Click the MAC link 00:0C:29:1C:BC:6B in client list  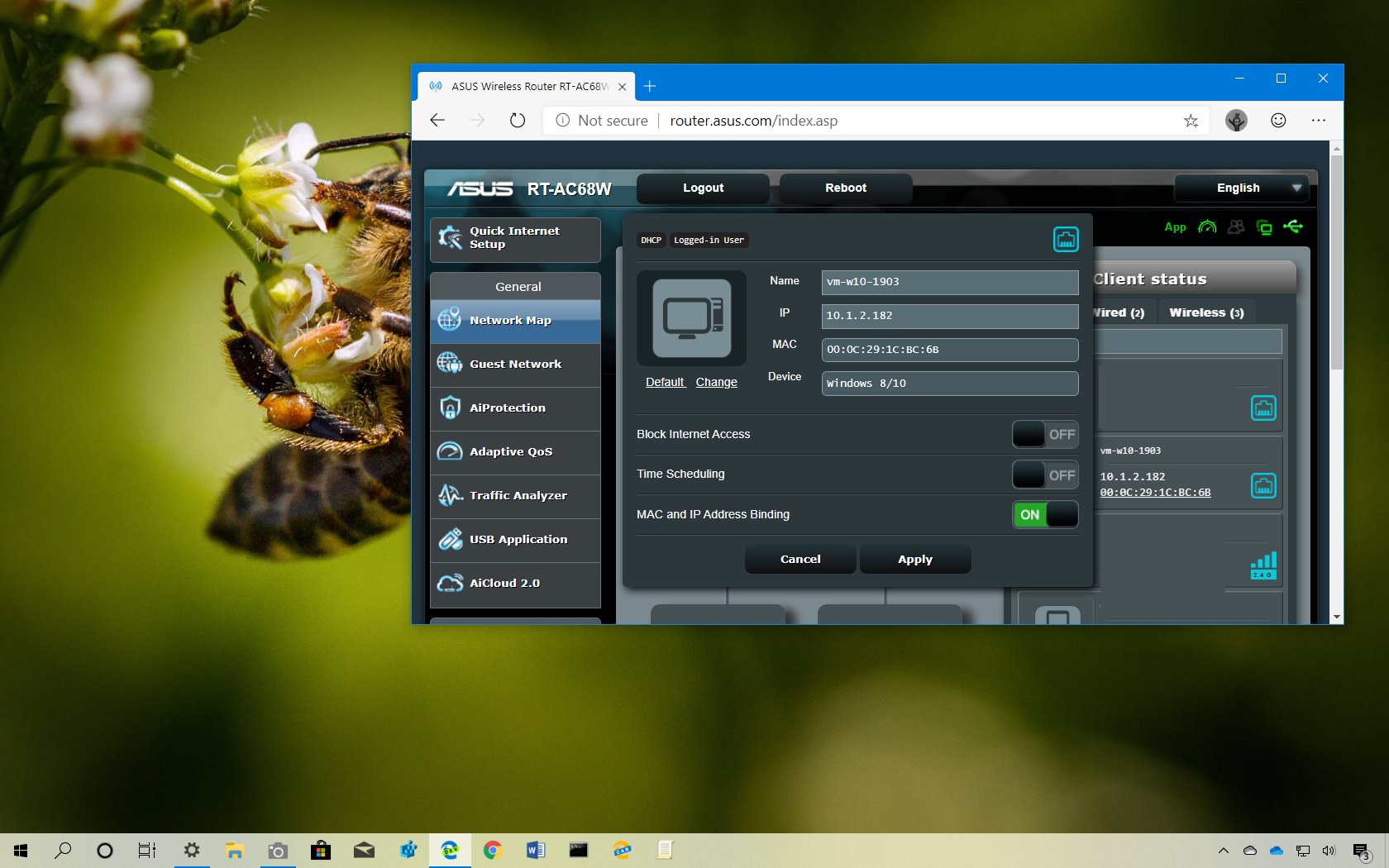[1155, 493]
